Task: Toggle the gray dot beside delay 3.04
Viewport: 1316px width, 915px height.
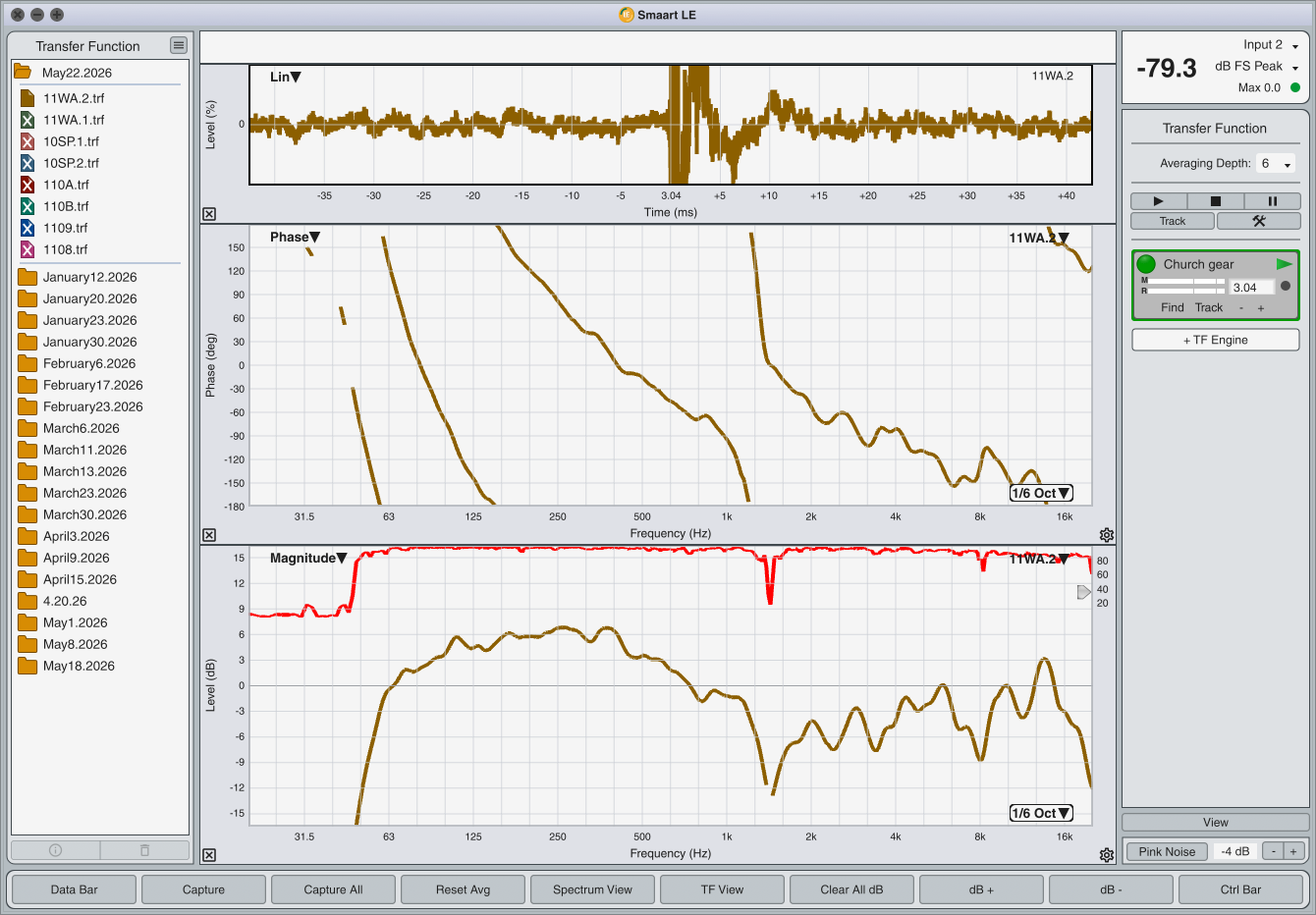Action: (1286, 287)
